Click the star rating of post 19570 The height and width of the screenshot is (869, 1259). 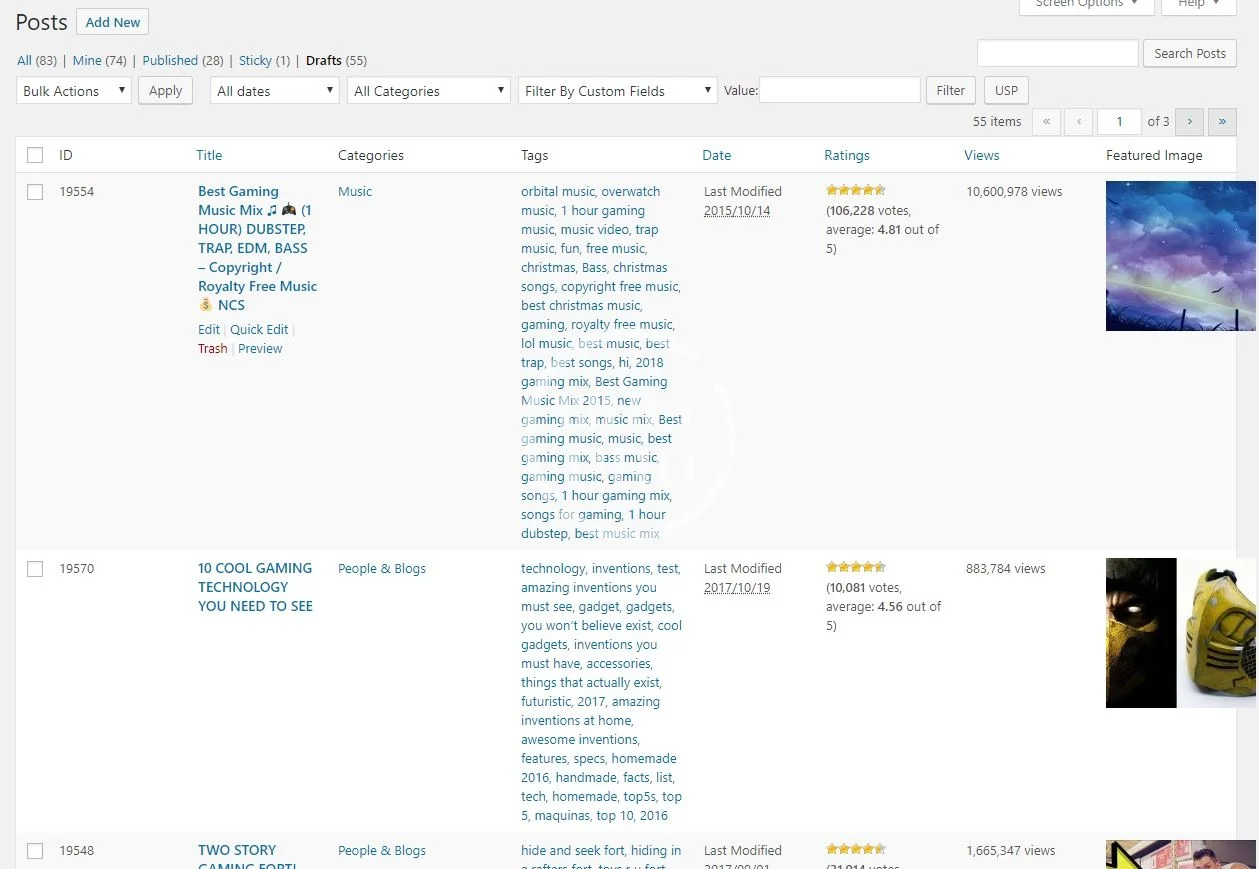[855, 567]
